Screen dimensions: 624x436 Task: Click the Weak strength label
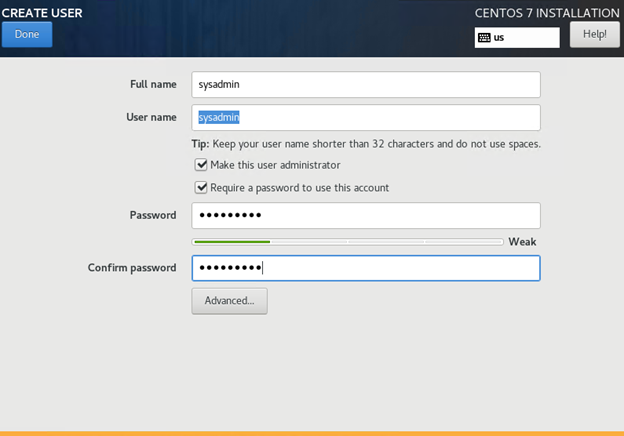point(522,241)
